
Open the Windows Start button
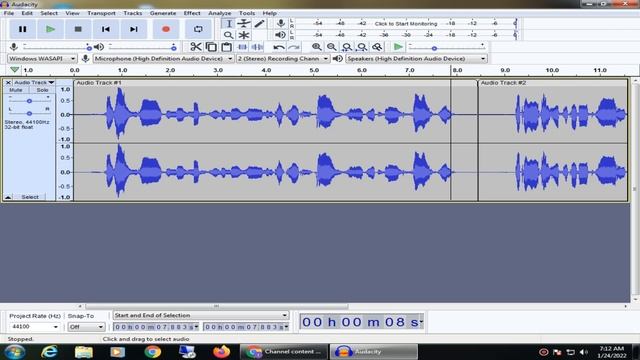15,351
